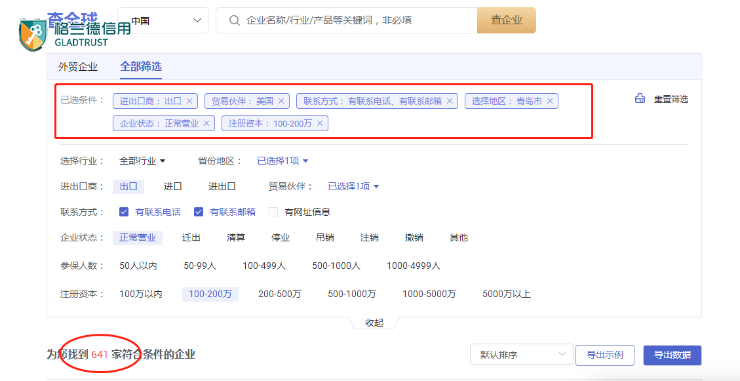Select 100-200万 registered capital option
This screenshot has height=381, width=740.
pos(210,294)
